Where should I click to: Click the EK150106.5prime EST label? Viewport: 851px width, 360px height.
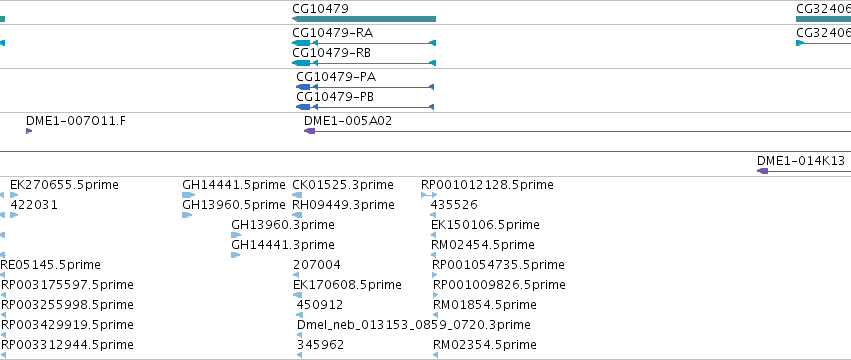tap(485, 225)
